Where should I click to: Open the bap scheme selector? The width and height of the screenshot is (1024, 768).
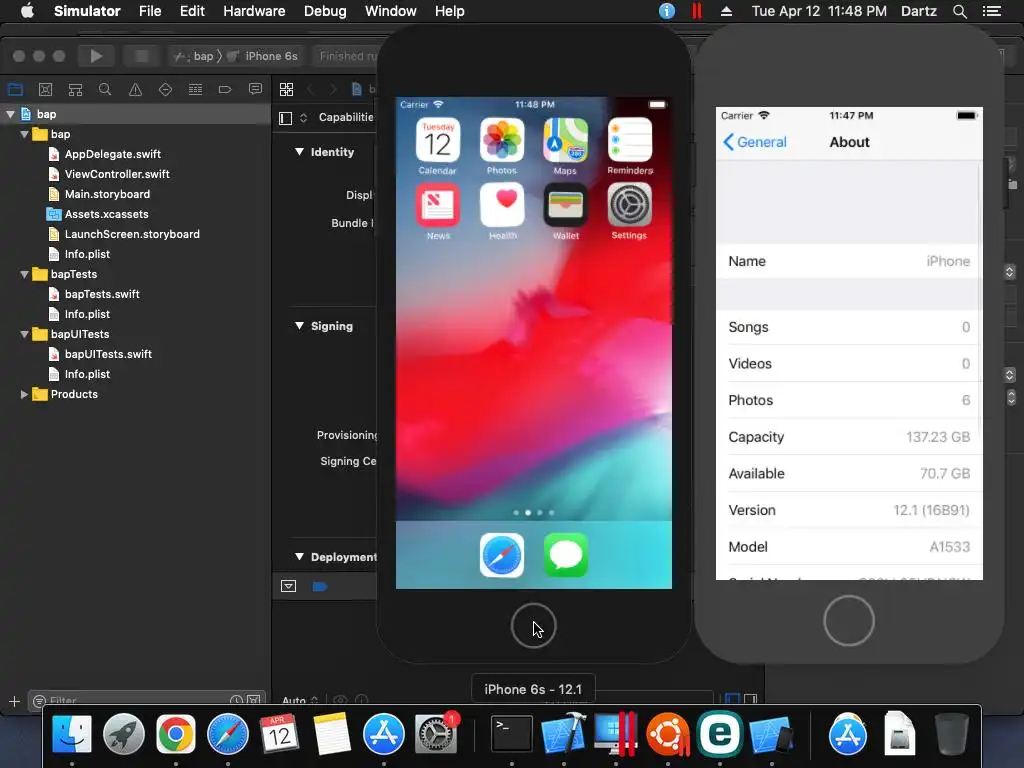point(194,56)
